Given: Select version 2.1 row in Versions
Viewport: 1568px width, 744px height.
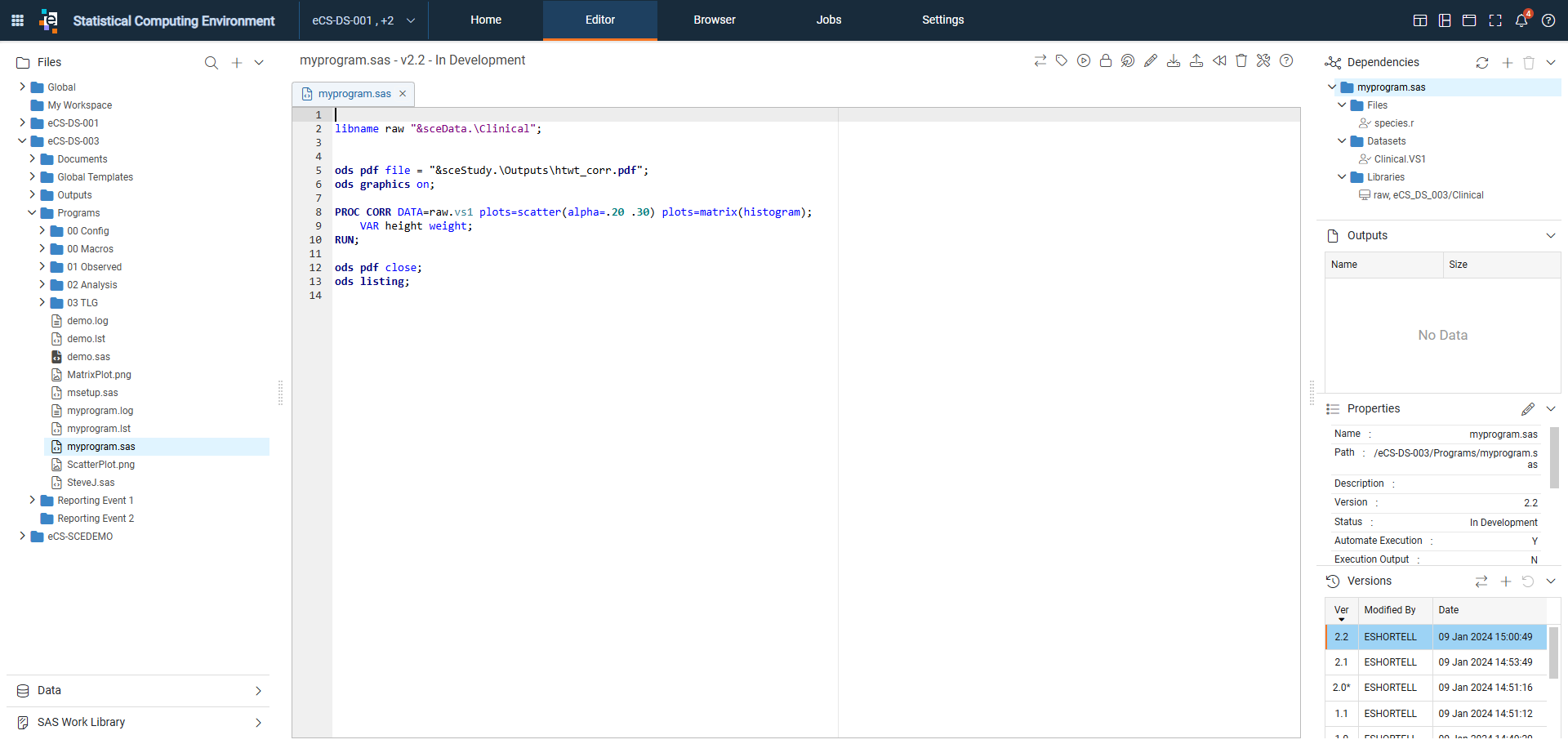Looking at the screenshot, I should point(1436,662).
